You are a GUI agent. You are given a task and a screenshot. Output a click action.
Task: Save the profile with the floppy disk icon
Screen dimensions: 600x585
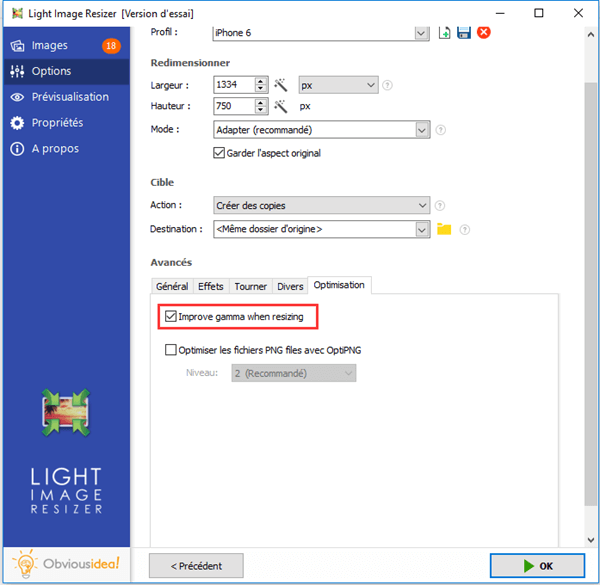pyautogui.click(x=464, y=33)
